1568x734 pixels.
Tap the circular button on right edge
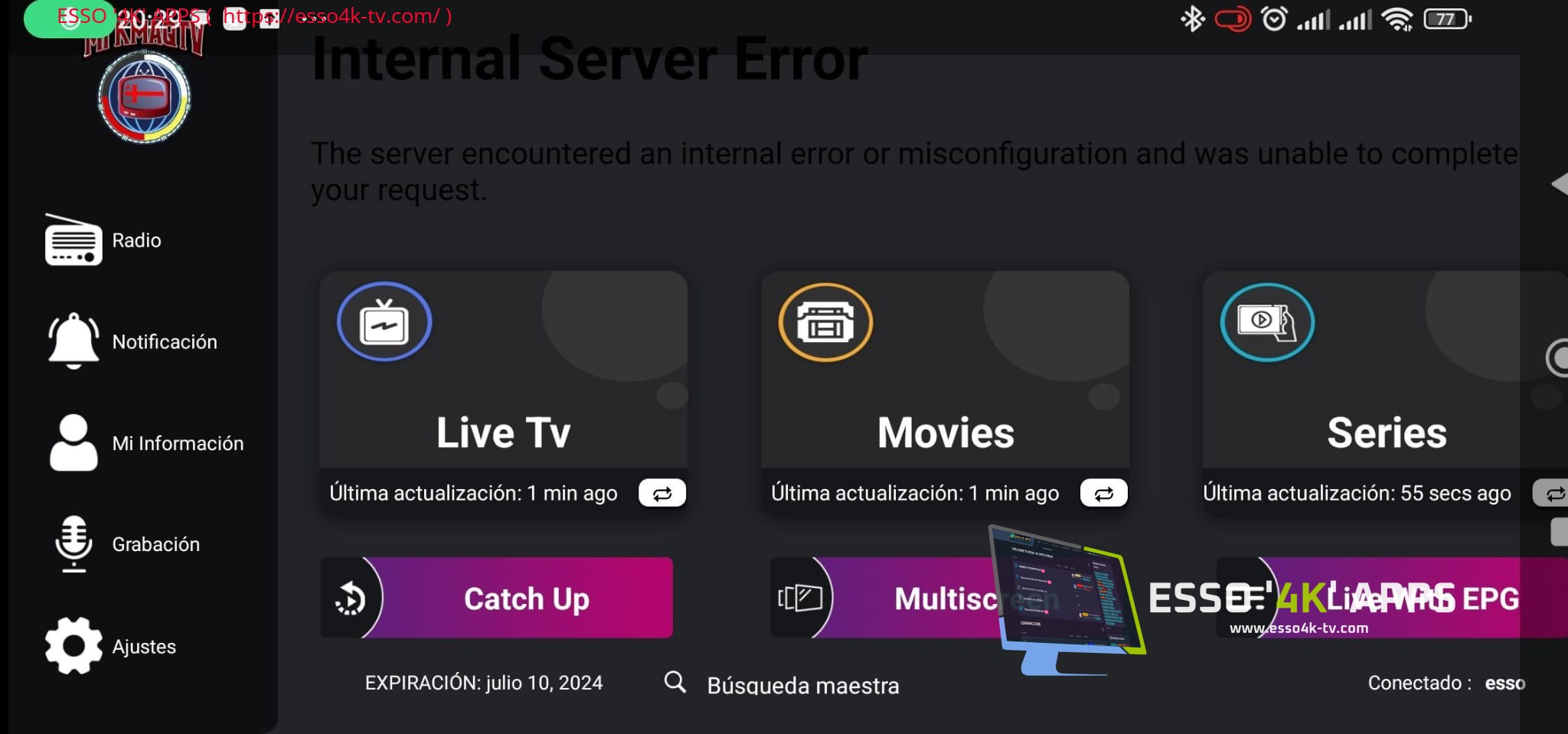[1557, 357]
